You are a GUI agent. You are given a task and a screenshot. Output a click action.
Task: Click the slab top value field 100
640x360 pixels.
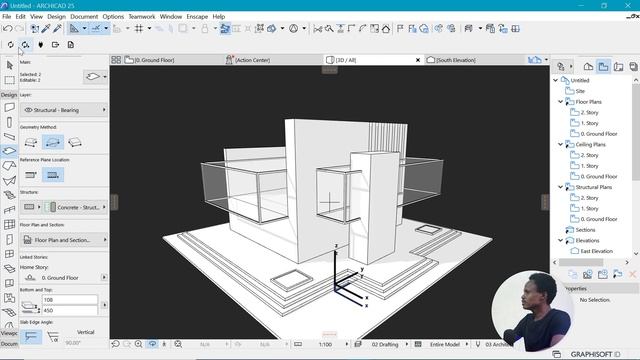click(70, 300)
